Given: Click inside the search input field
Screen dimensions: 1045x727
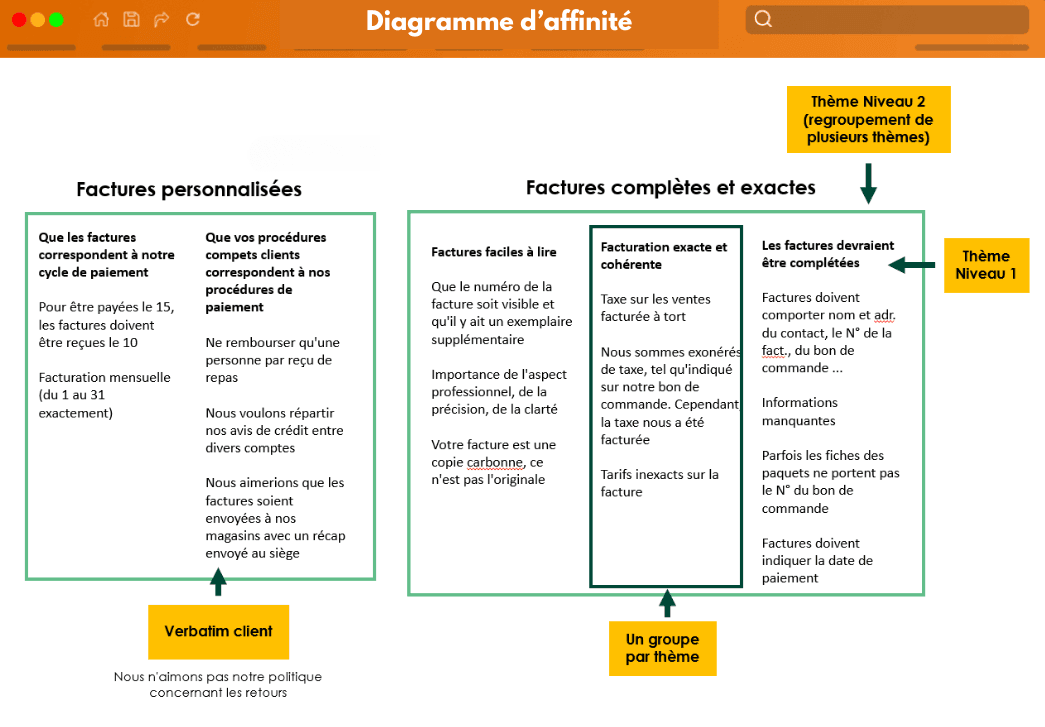Looking at the screenshot, I should 890,18.
